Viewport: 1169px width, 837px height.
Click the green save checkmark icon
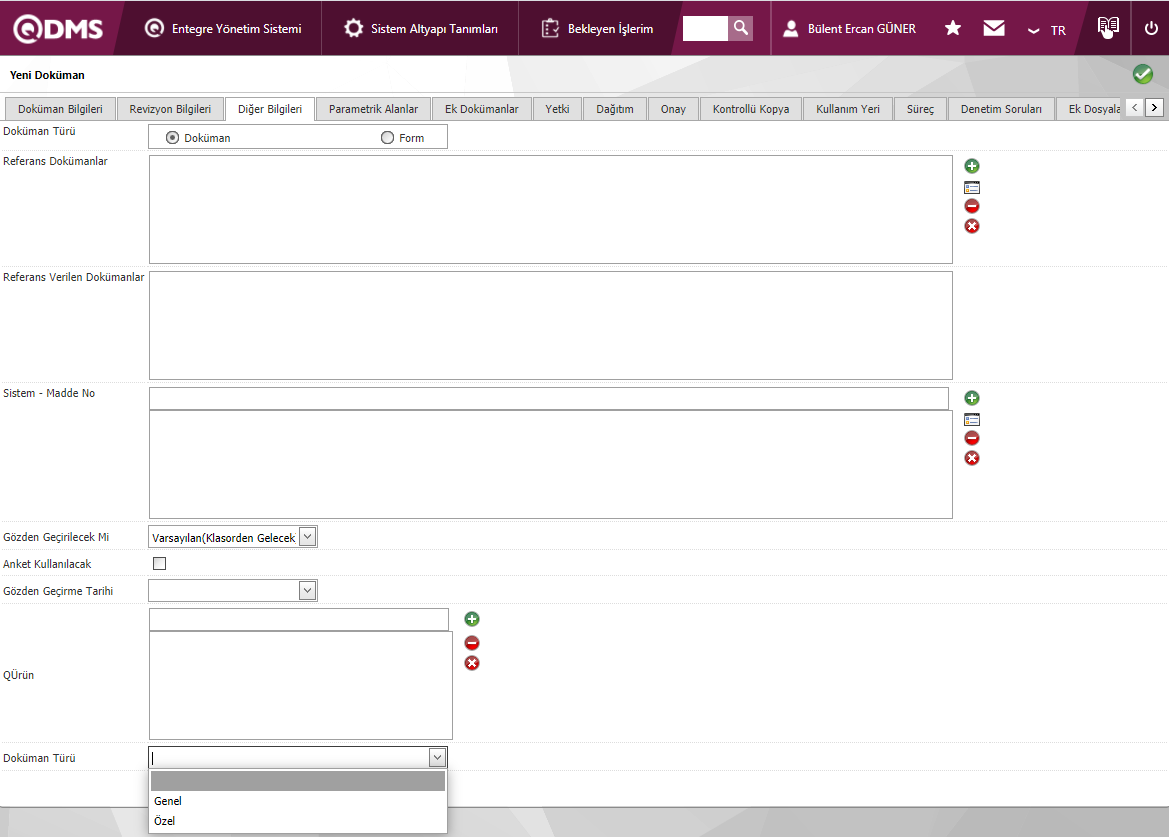point(1142,75)
